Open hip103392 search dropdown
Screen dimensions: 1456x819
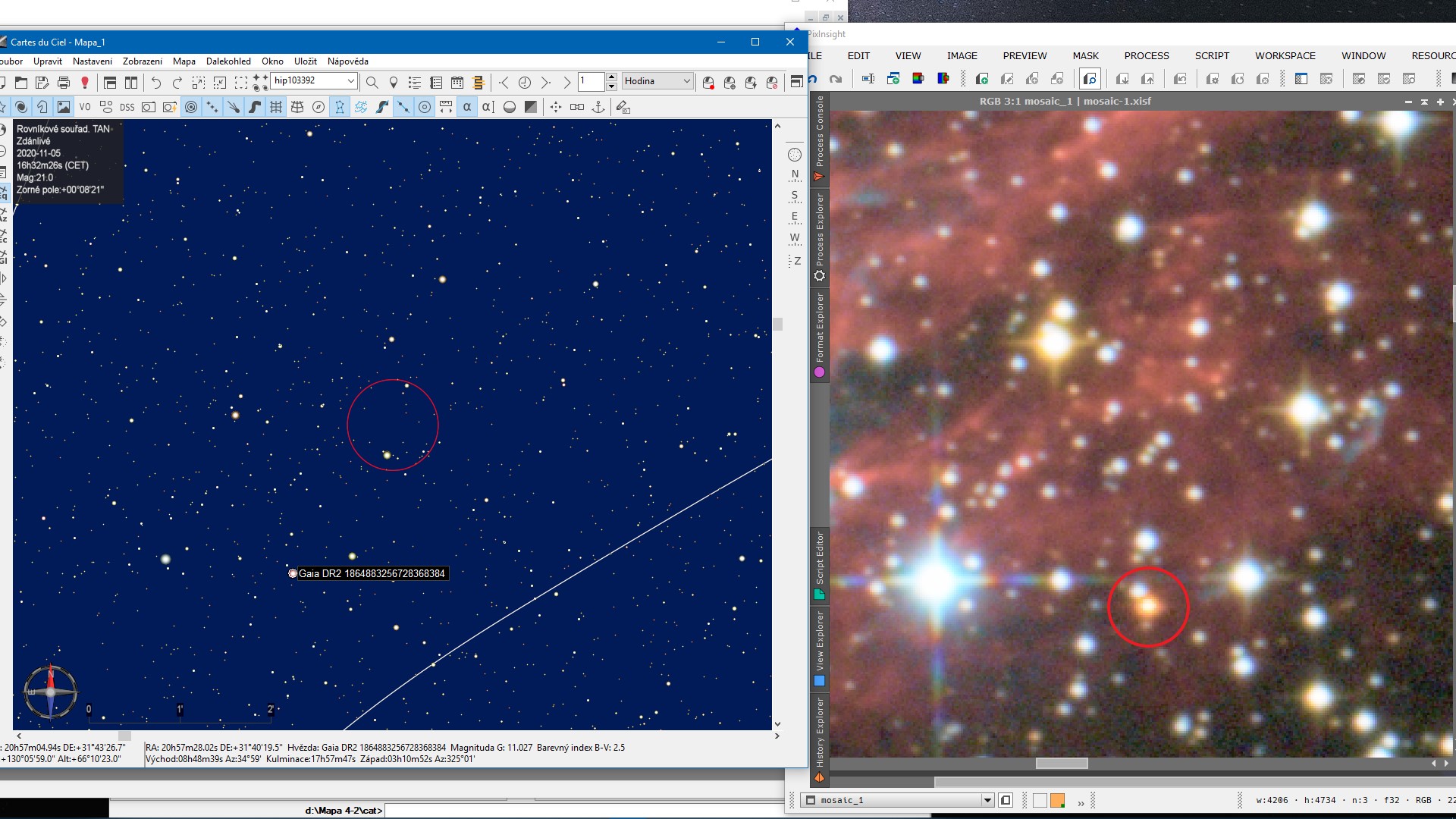tap(351, 81)
